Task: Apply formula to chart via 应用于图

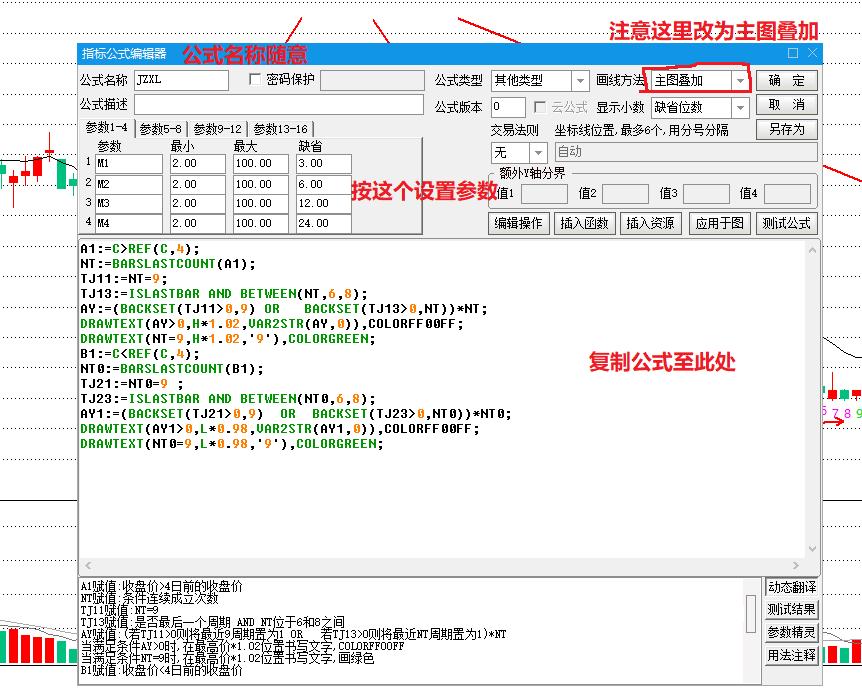Action: click(720, 223)
